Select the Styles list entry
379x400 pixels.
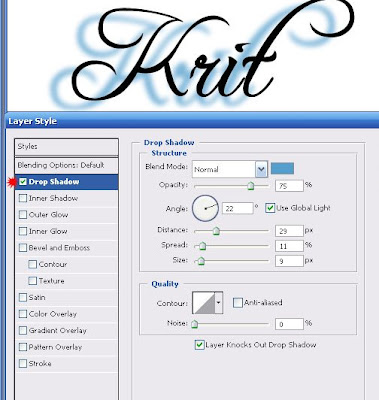[66, 147]
